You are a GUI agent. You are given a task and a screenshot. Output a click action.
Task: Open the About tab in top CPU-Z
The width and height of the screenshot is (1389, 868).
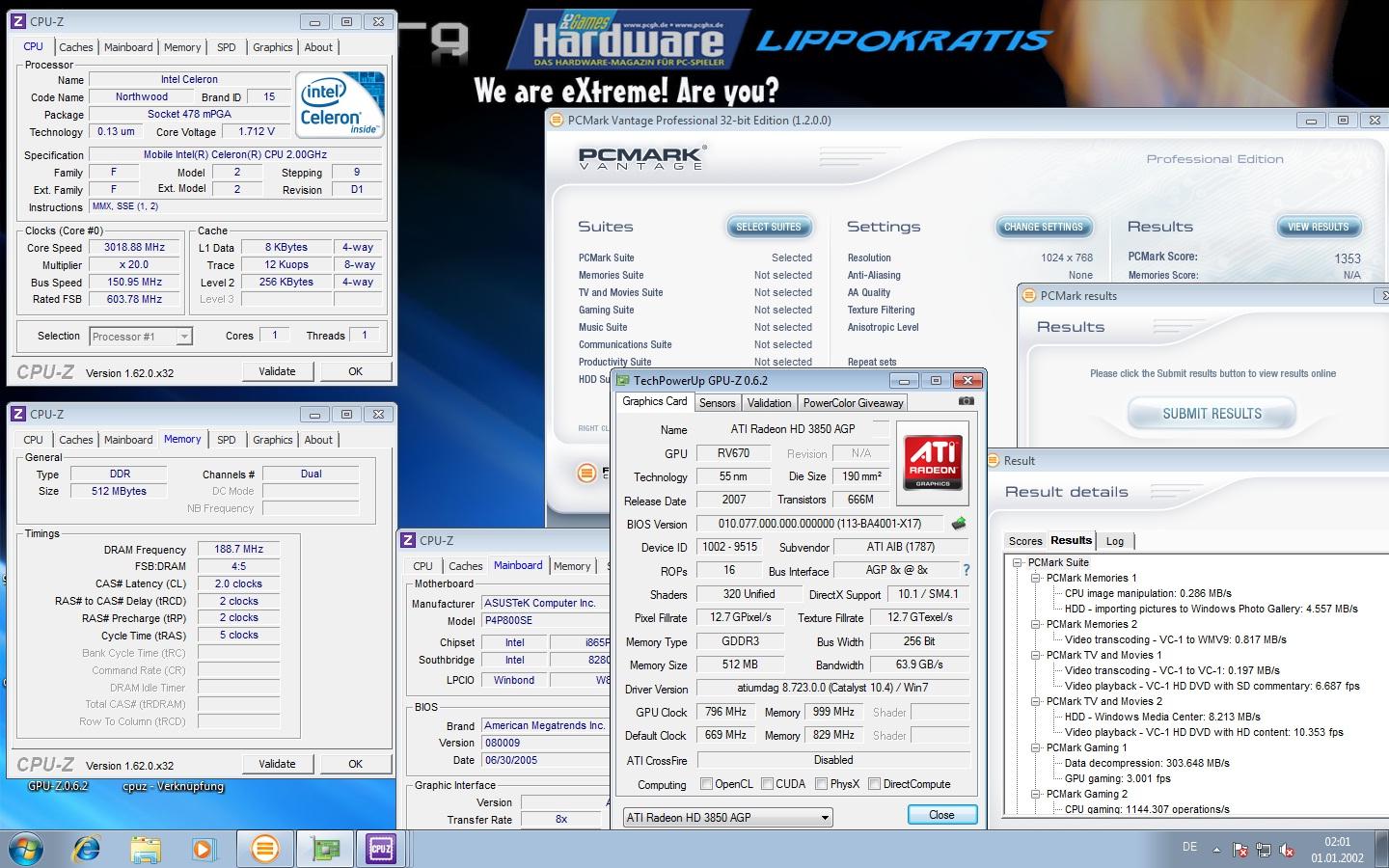point(318,47)
